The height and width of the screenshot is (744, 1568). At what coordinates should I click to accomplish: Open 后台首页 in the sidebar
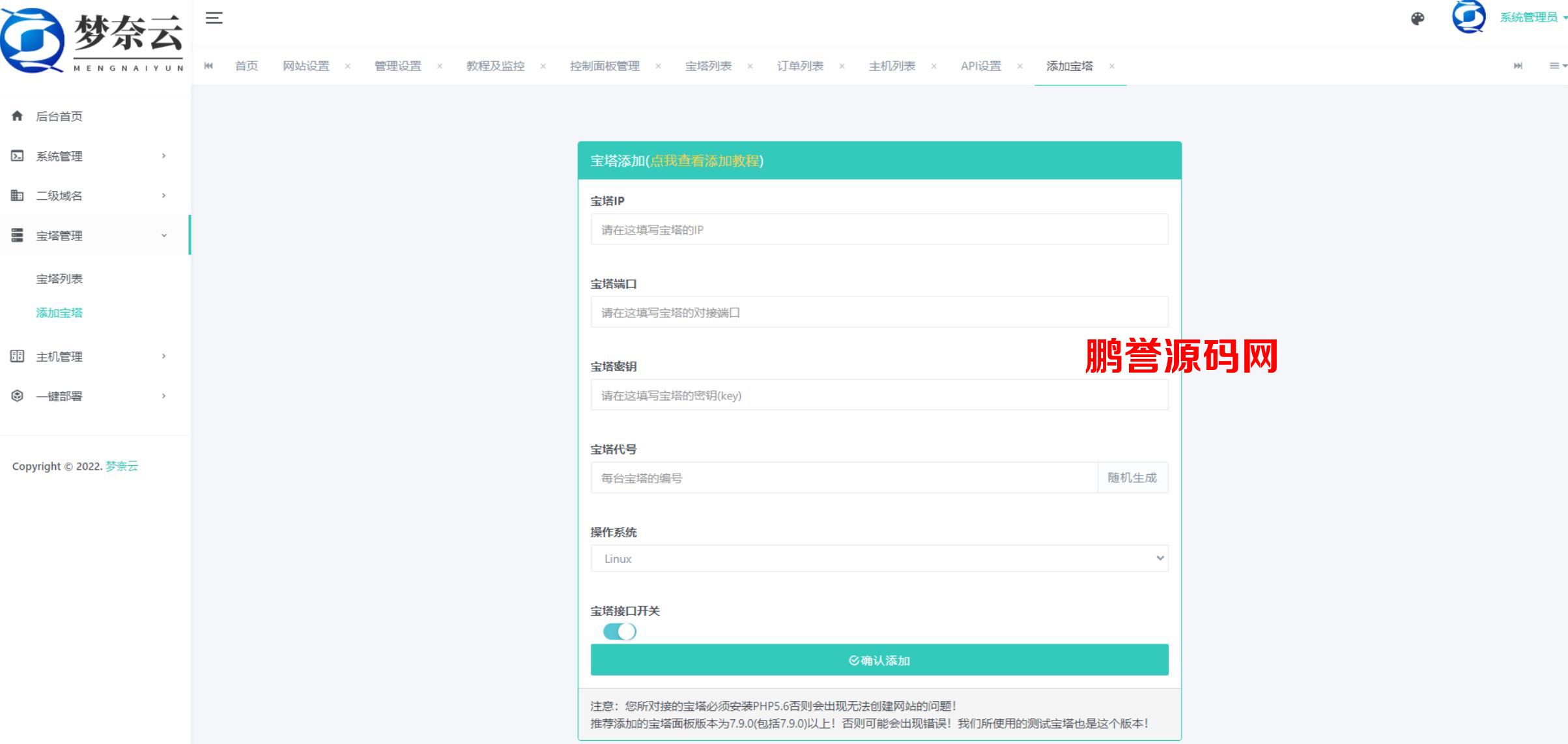click(59, 116)
